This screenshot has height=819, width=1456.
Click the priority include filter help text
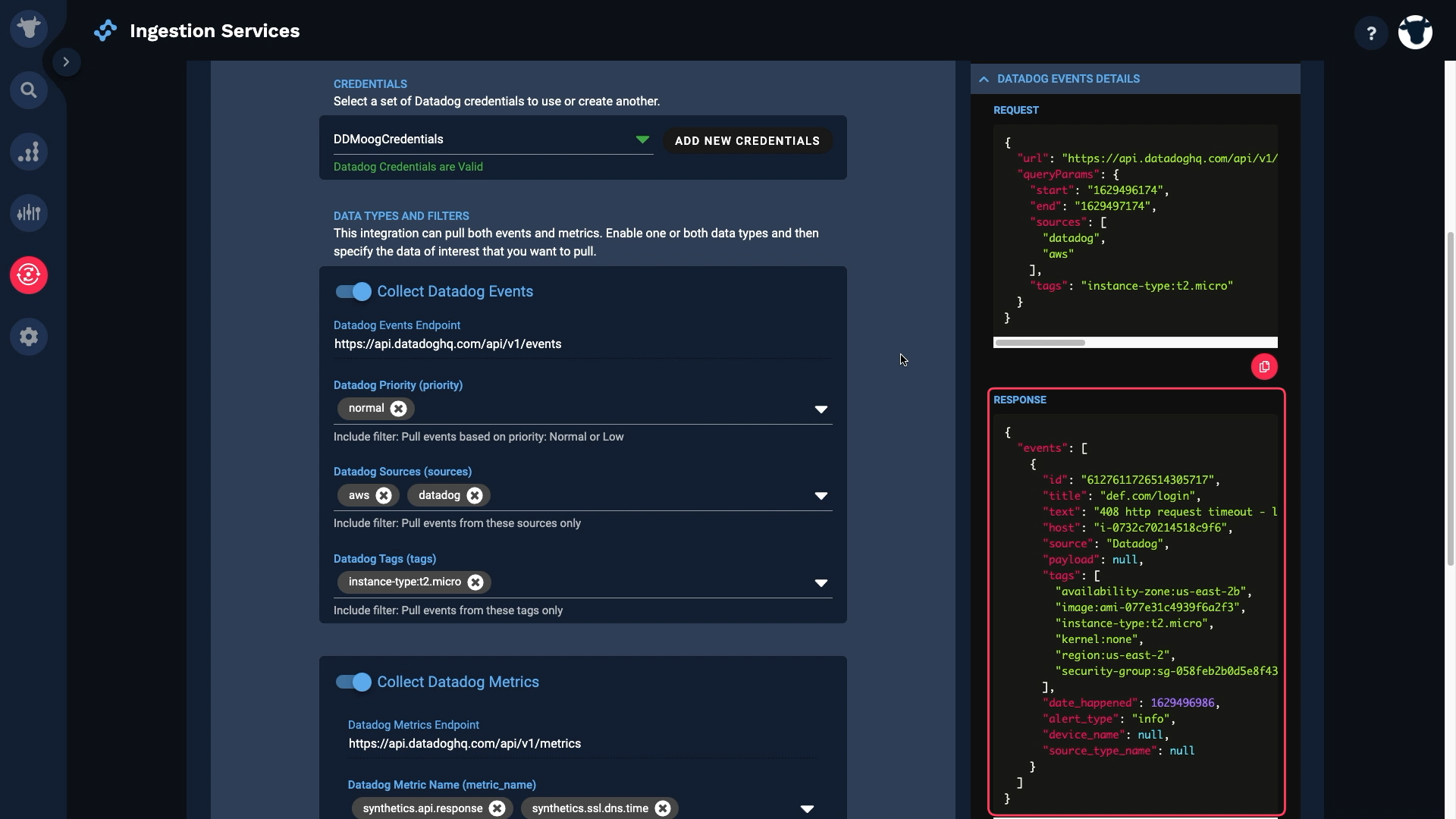pos(479,437)
